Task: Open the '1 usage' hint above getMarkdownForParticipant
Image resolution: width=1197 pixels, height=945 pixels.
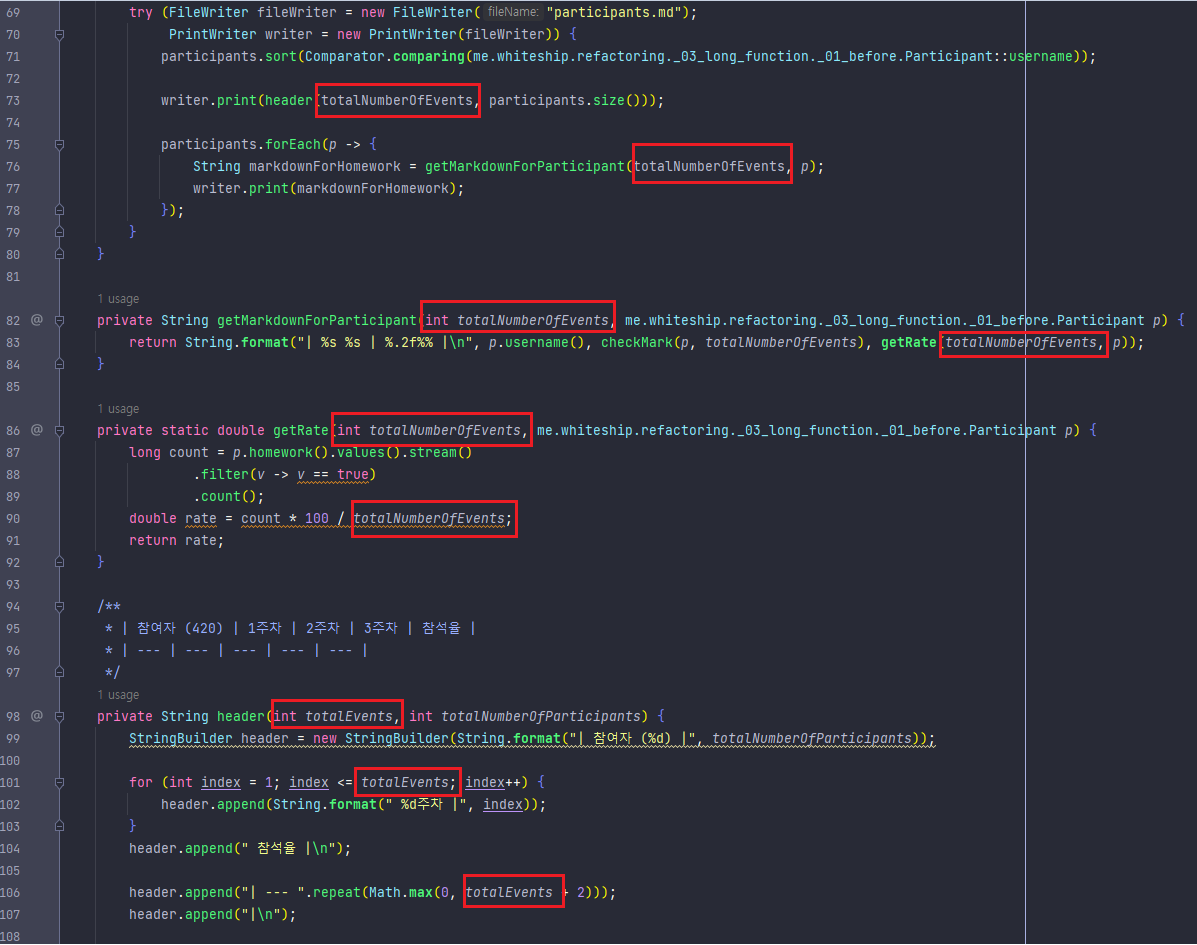Action: [x=118, y=298]
